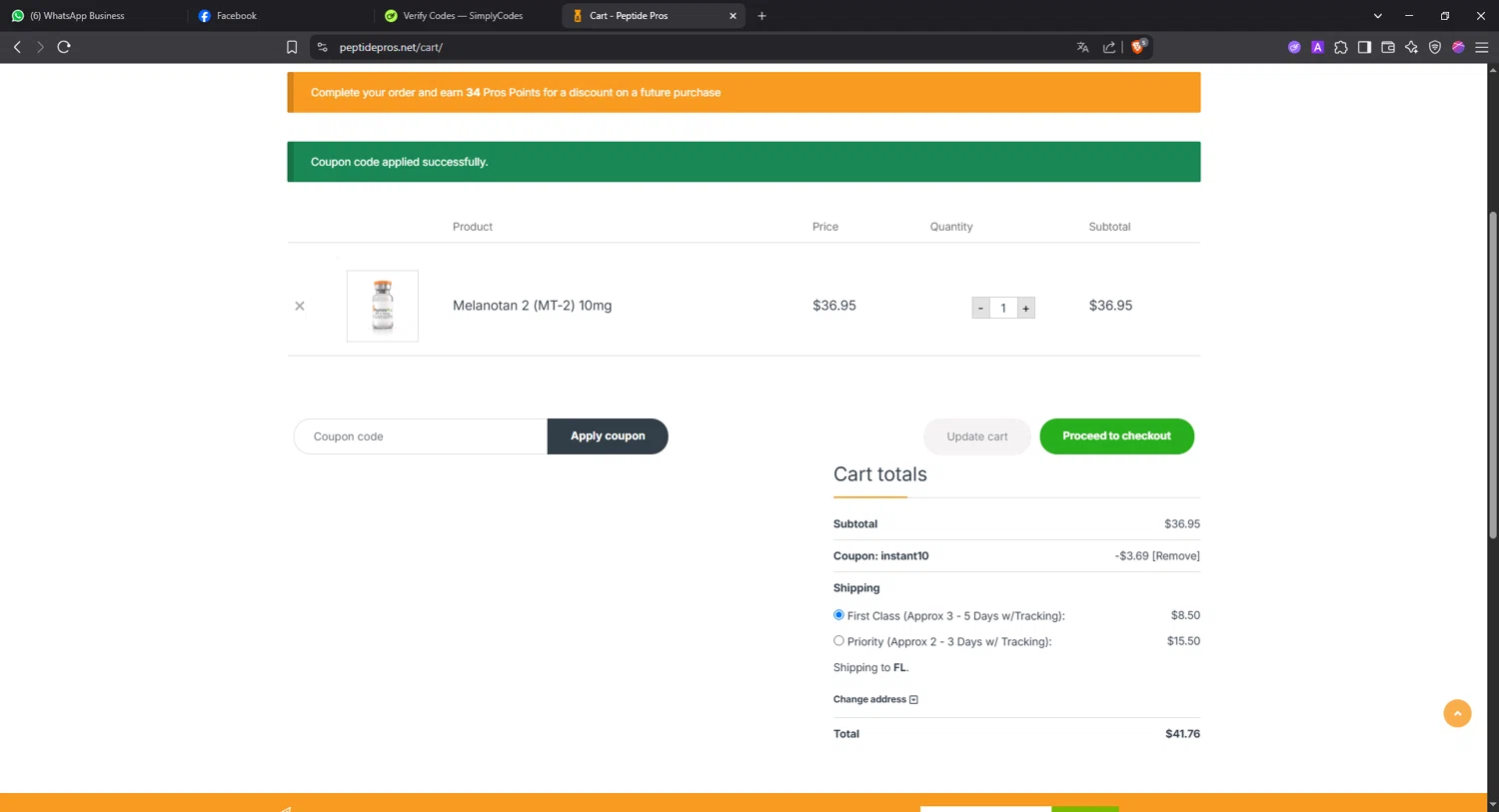This screenshot has height=812, width=1499.
Task: Click the share page icon in the address bar
Action: click(1108, 47)
